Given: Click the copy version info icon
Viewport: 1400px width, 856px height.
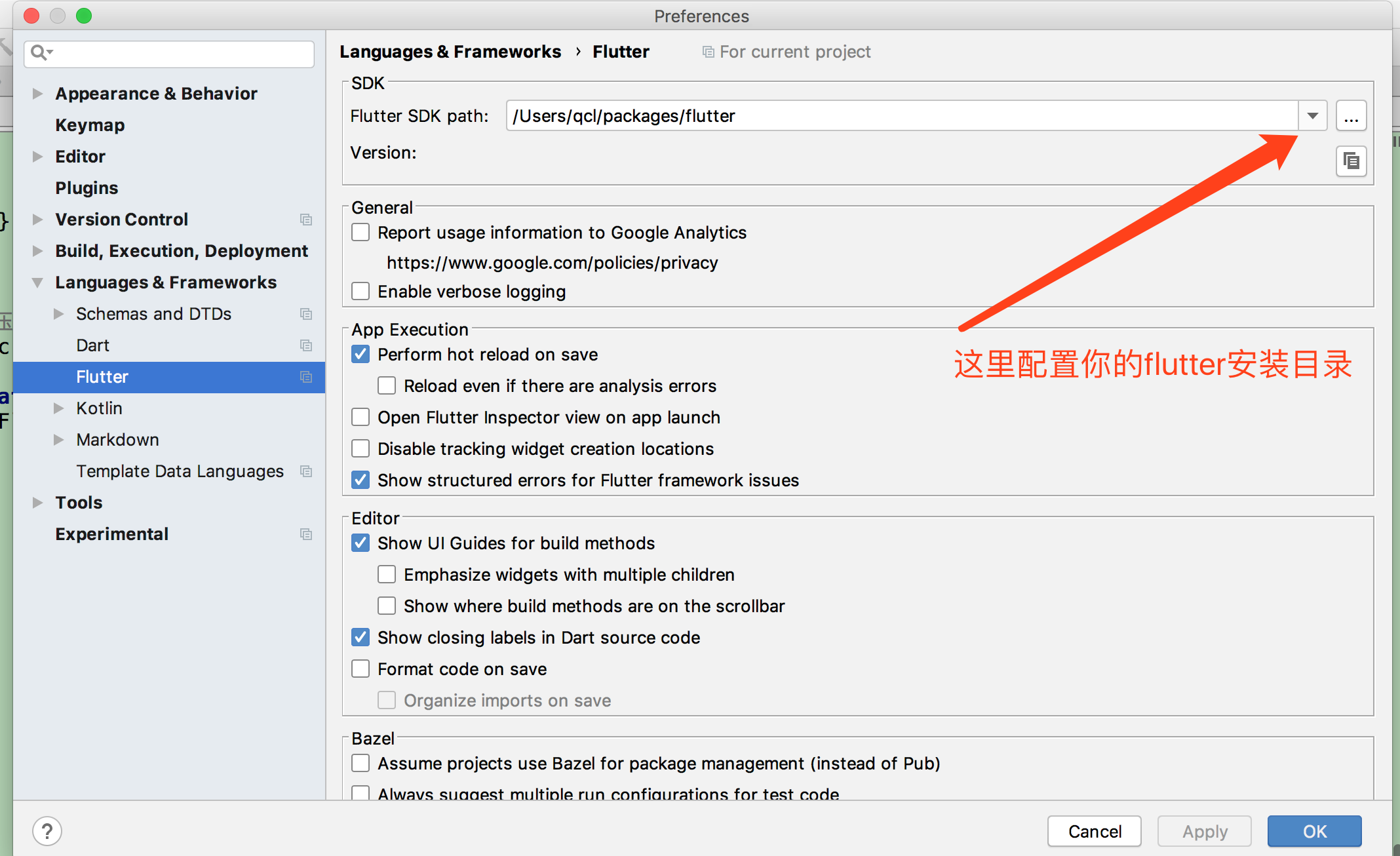Looking at the screenshot, I should coord(1351,161).
